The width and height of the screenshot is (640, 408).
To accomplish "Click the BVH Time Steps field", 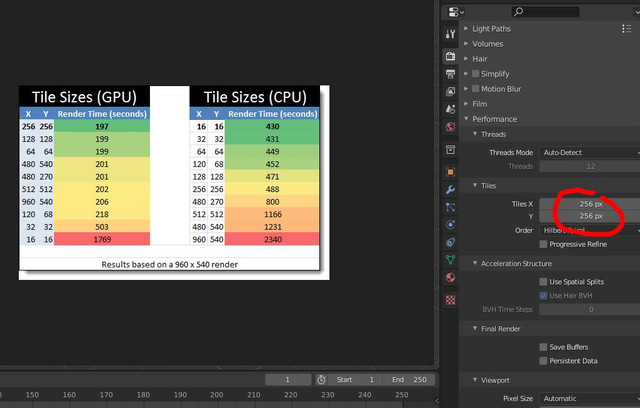I will [589, 309].
